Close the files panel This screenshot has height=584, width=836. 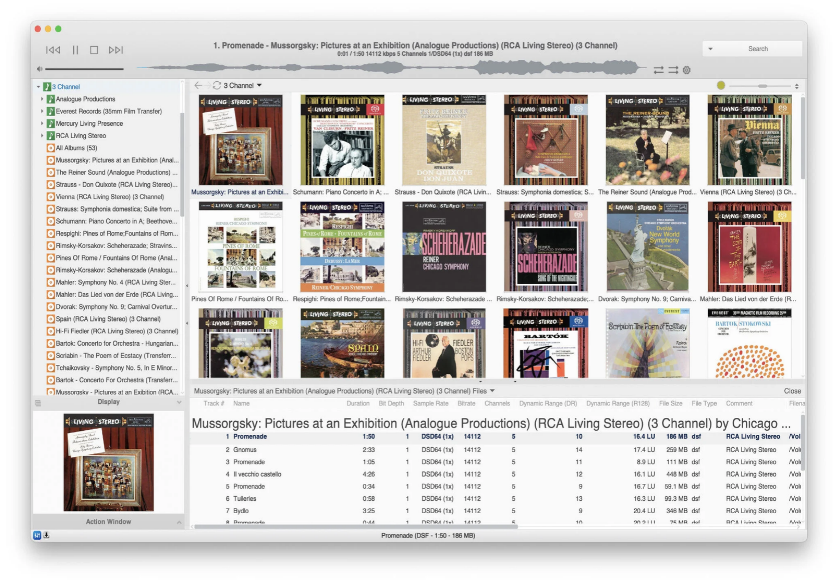792,391
